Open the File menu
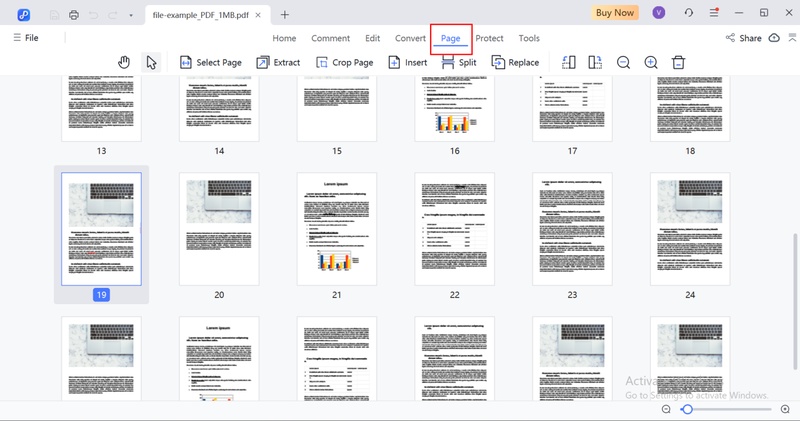 (26, 38)
